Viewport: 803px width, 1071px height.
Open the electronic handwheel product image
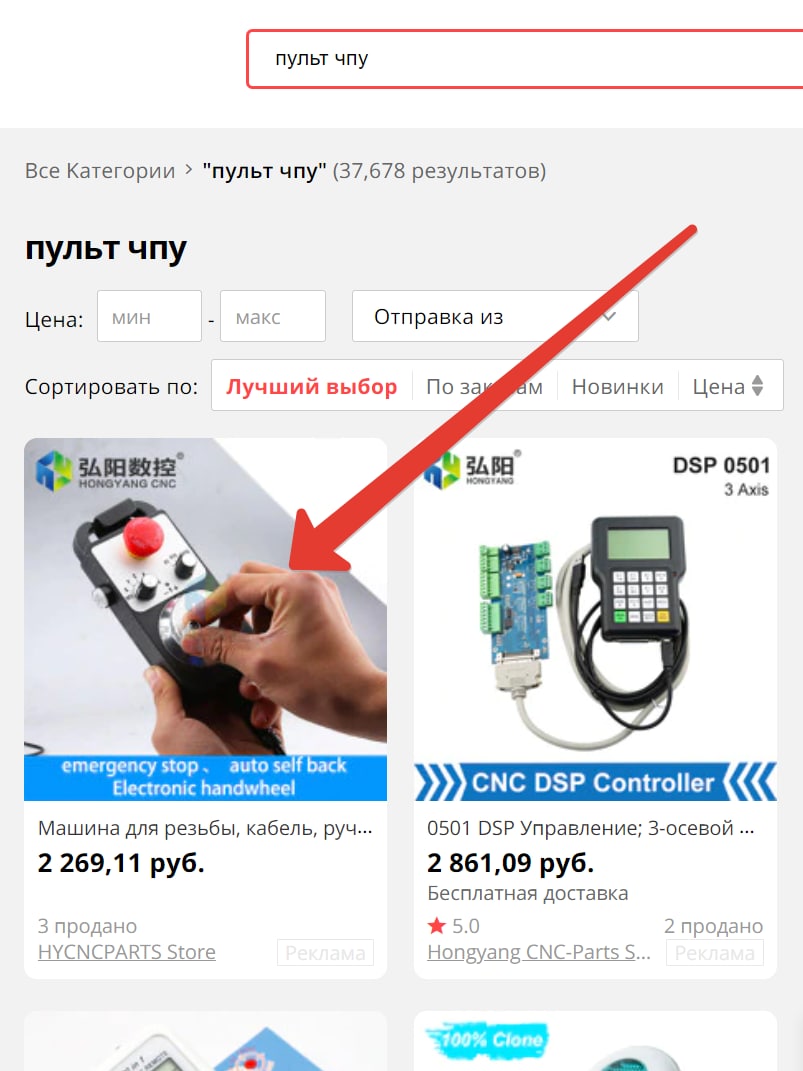point(206,620)
